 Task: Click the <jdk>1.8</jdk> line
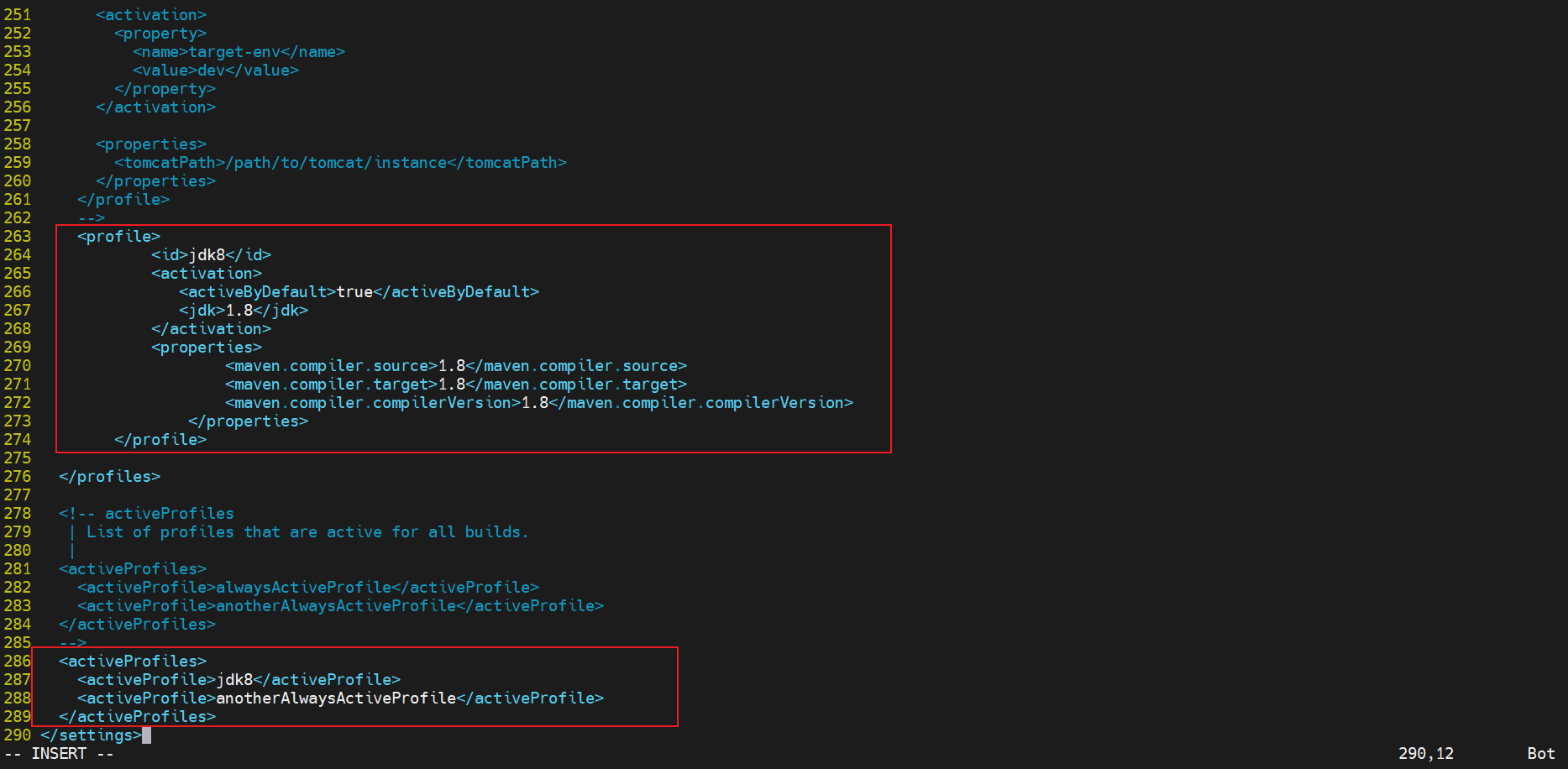pyautogui.click(x=244, y=310)
